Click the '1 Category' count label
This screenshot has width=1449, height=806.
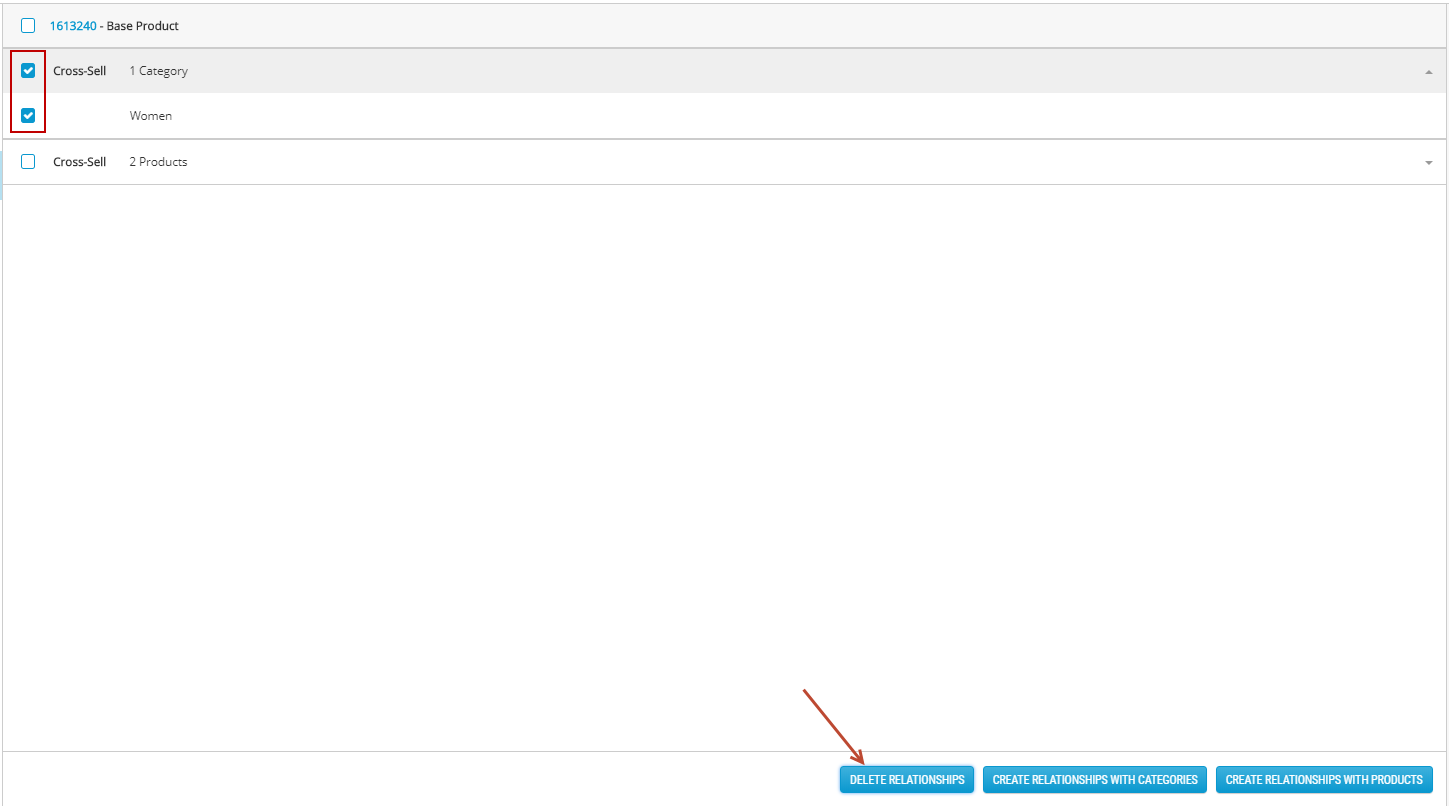click(x=158, y=71)
